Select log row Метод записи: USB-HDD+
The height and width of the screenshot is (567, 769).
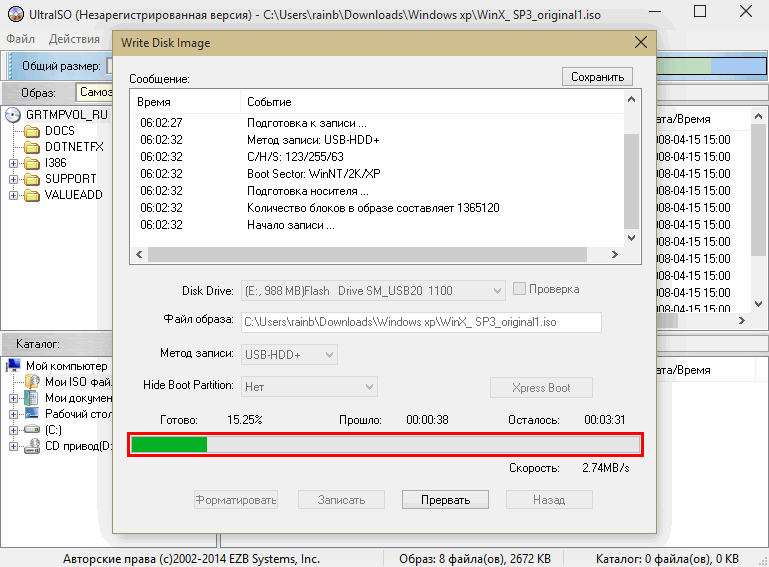click(377, 140)
